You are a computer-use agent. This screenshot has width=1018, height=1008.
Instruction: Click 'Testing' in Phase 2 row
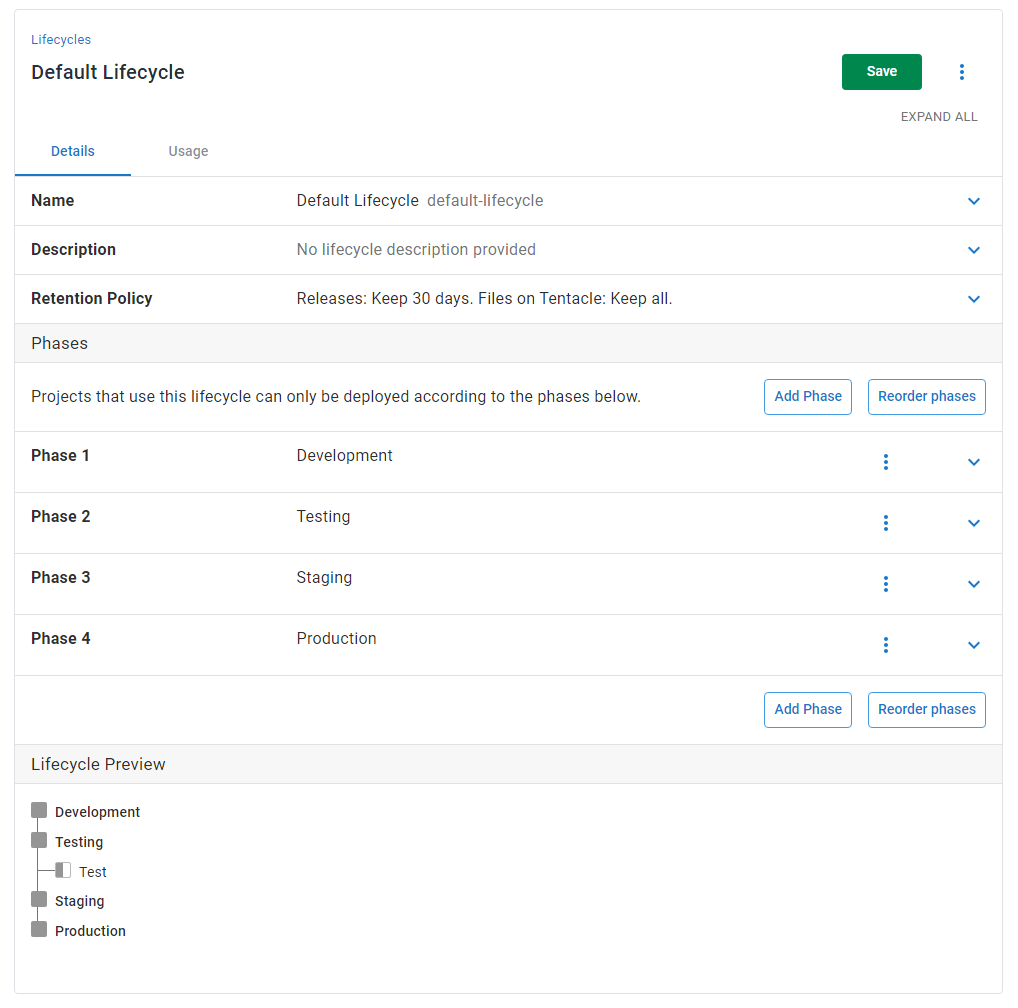(x=323, y=517)
